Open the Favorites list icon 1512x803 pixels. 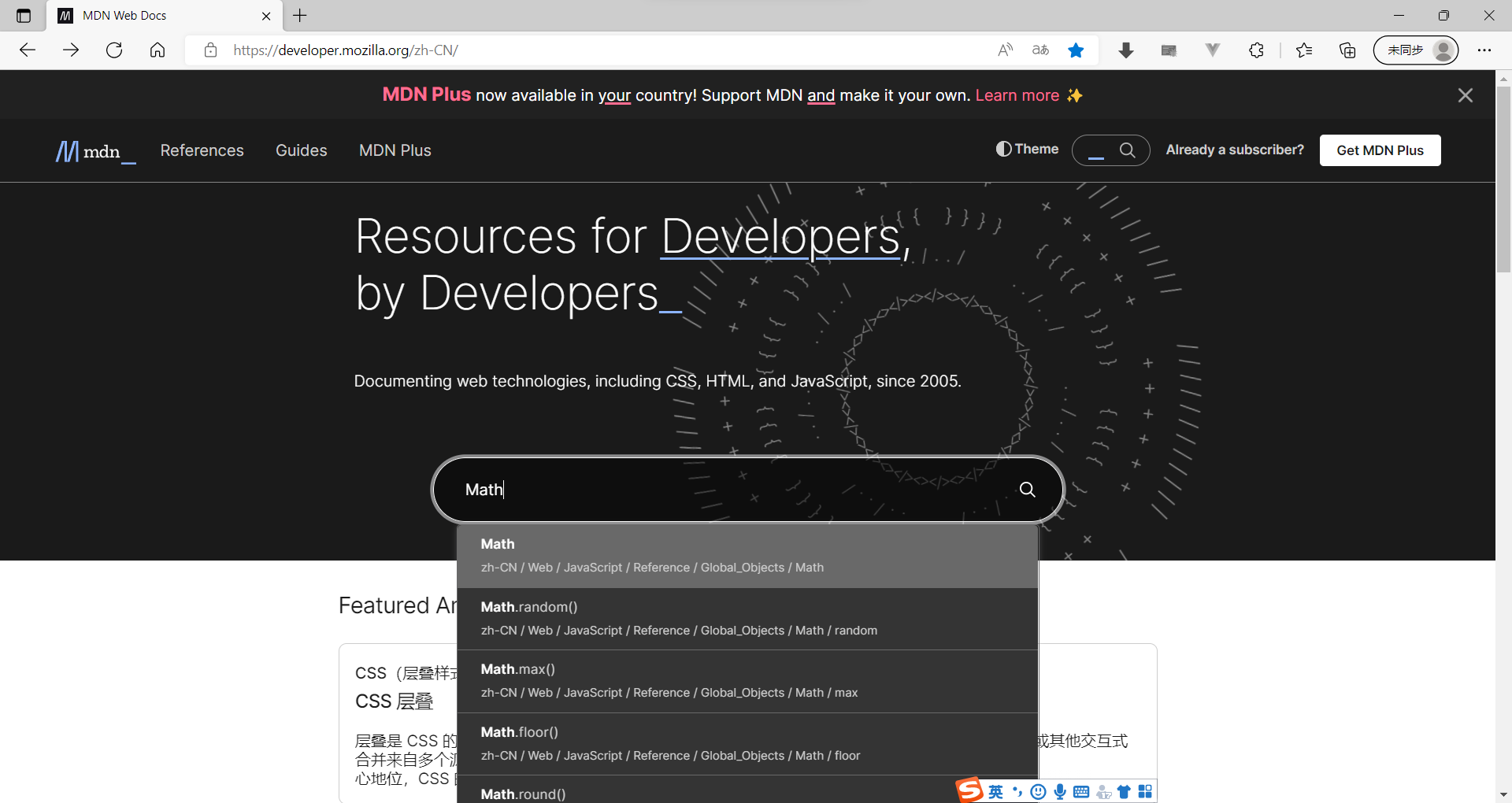(1304, 50)
